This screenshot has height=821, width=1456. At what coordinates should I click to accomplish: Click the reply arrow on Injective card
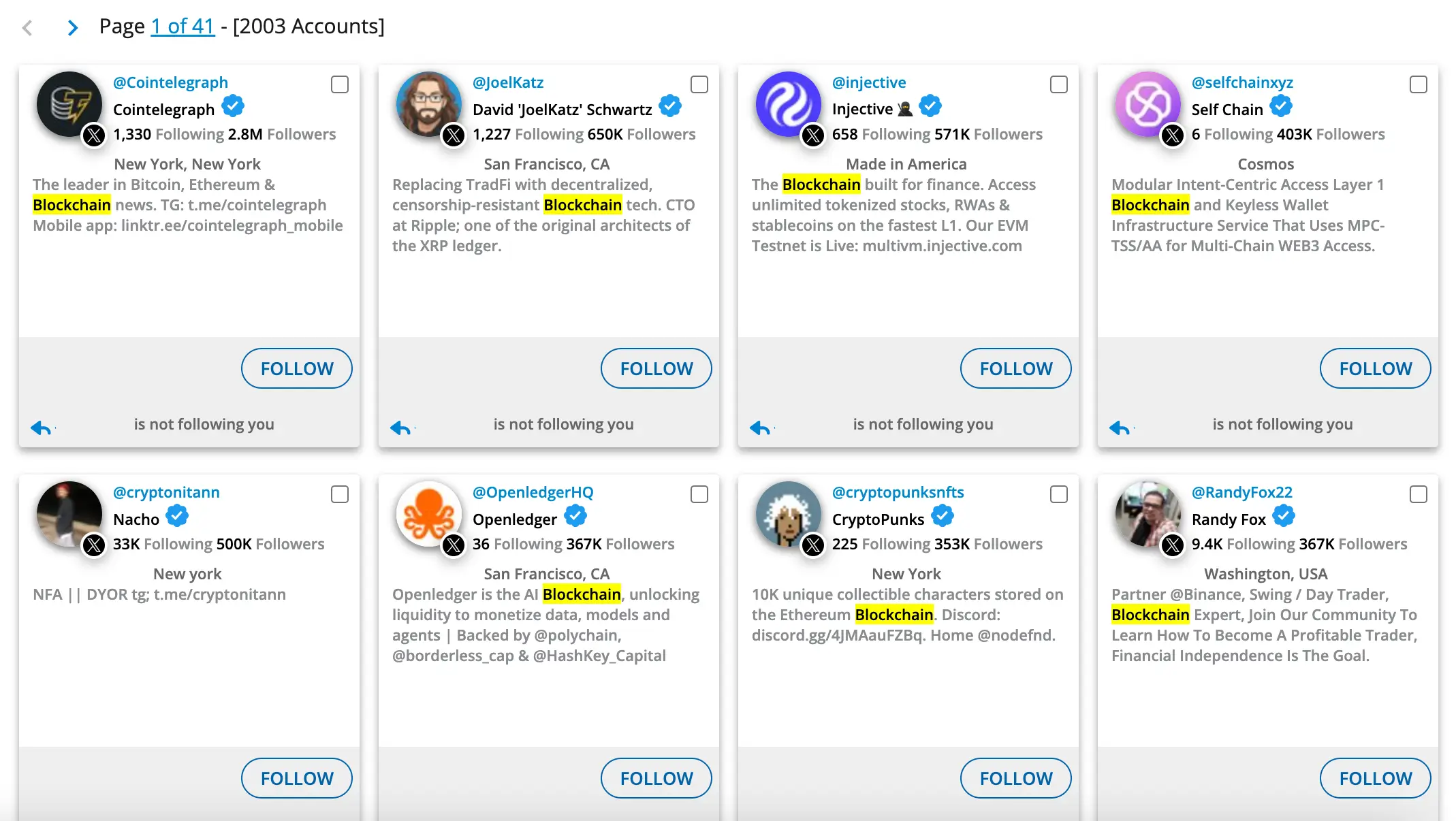point(760,428)
